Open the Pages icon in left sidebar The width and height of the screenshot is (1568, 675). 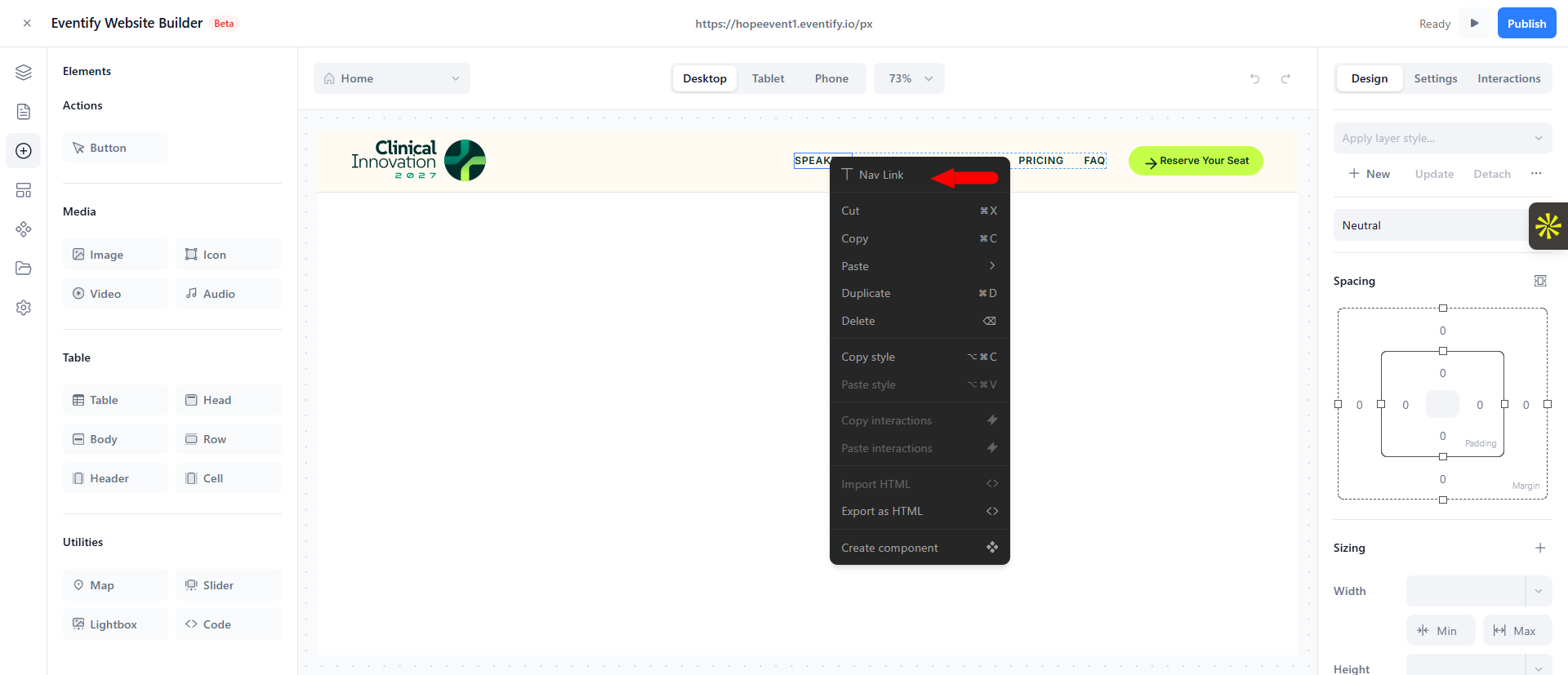point(24,112)
